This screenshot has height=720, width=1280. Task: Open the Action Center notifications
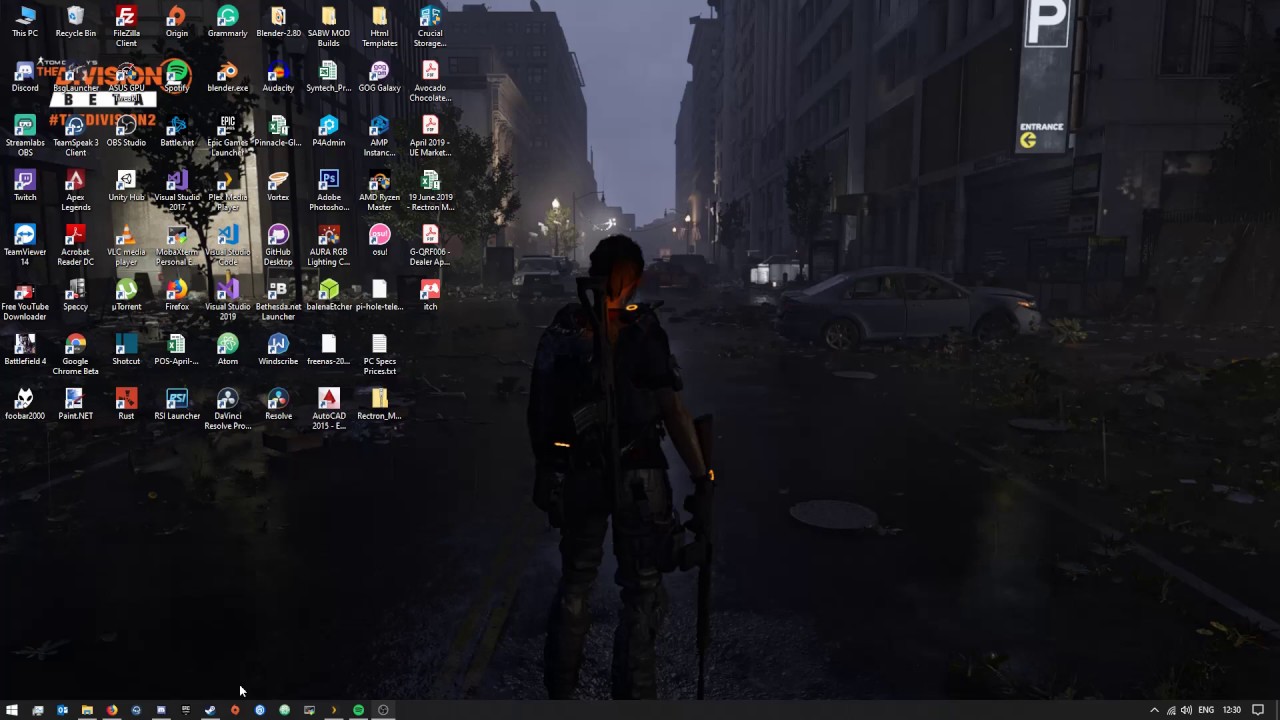click(1258, 710)
